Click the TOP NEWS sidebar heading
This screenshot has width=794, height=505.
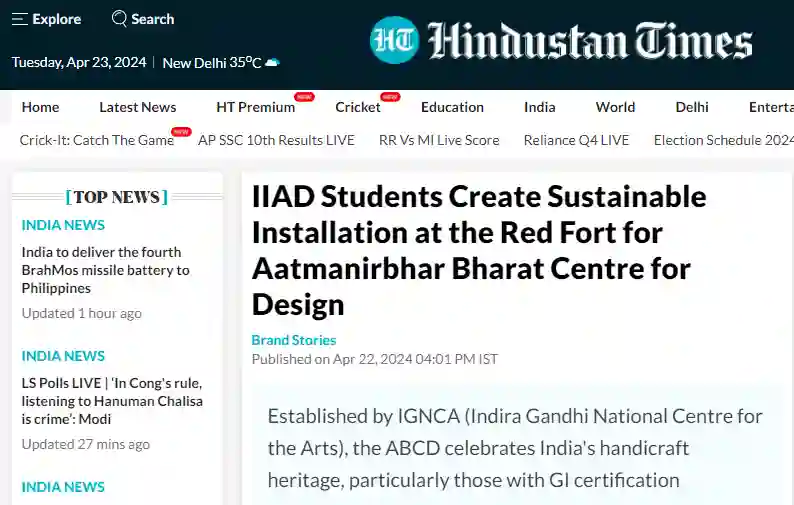[117, 197]
